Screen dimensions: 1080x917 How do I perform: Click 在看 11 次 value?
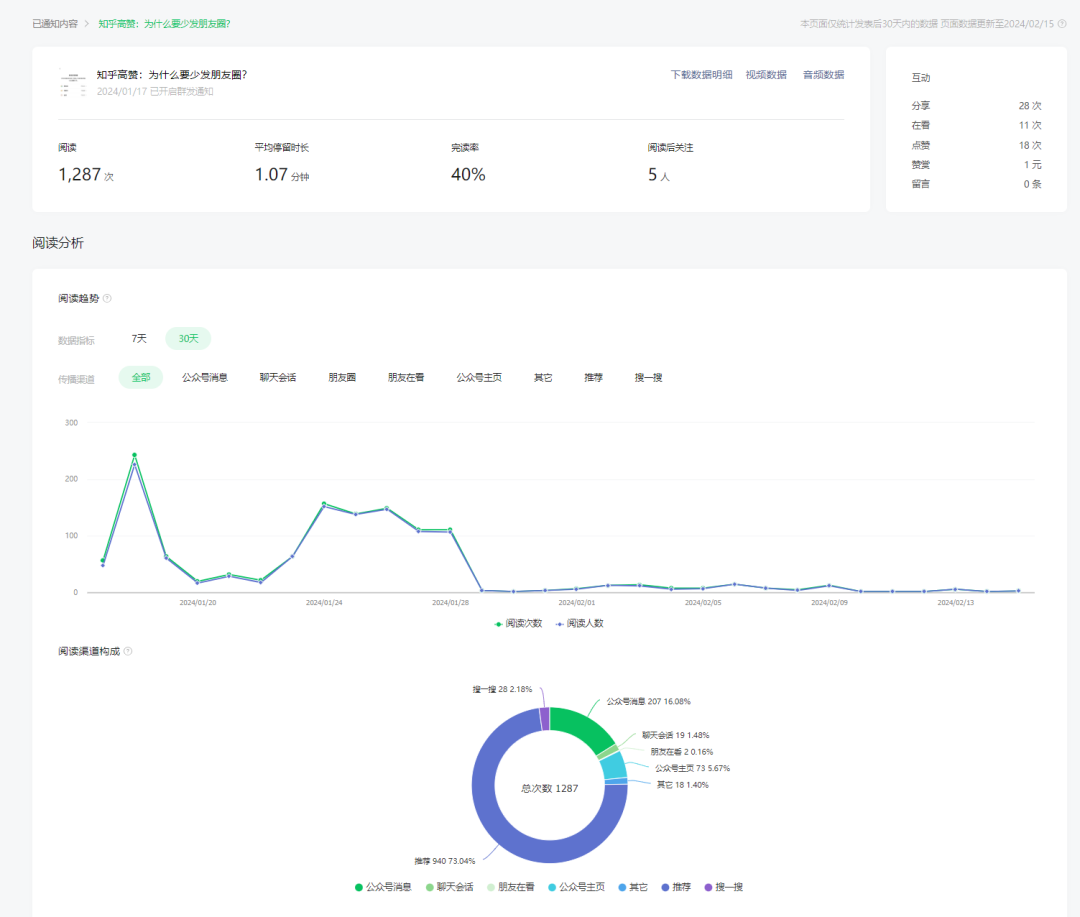(1030, 125)
